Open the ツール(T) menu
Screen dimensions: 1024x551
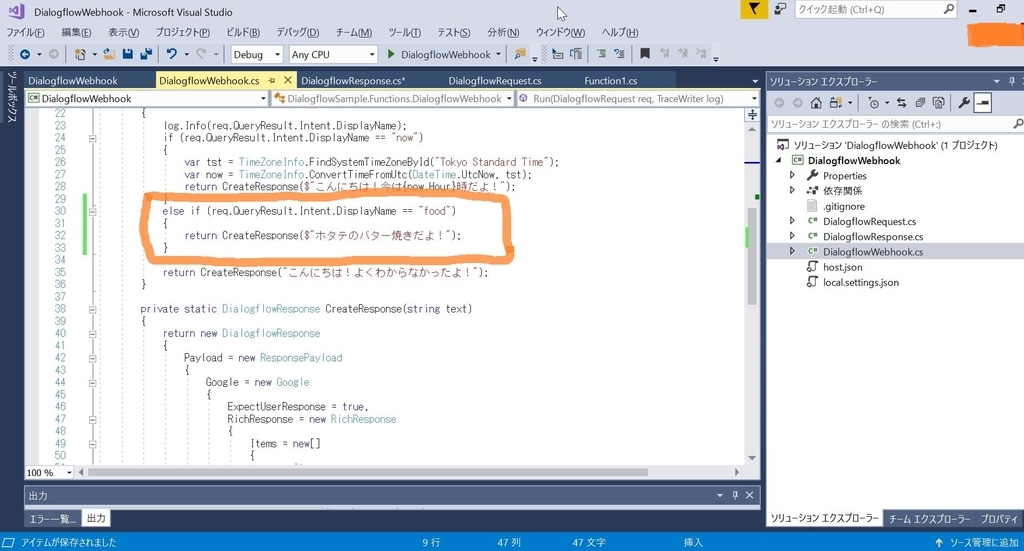(404, 32)
